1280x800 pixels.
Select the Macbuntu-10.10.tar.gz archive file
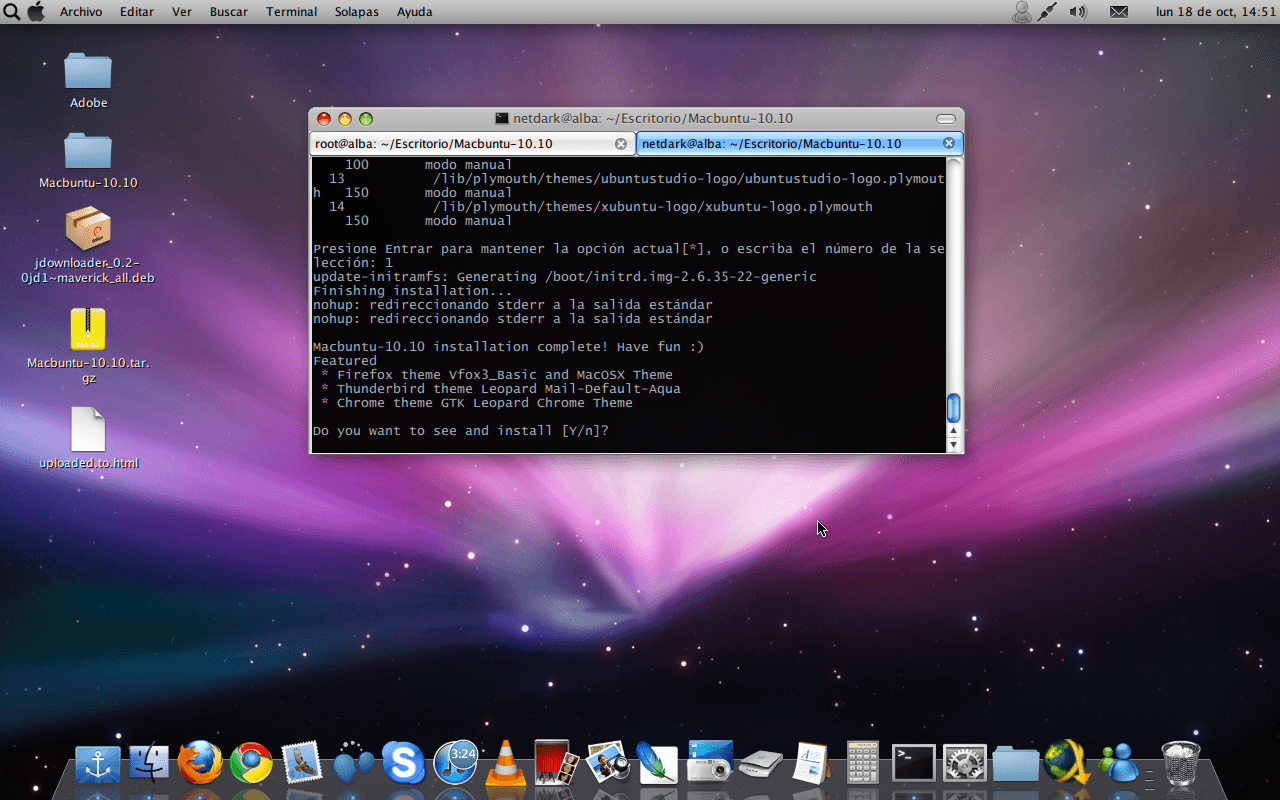[88, 330]
